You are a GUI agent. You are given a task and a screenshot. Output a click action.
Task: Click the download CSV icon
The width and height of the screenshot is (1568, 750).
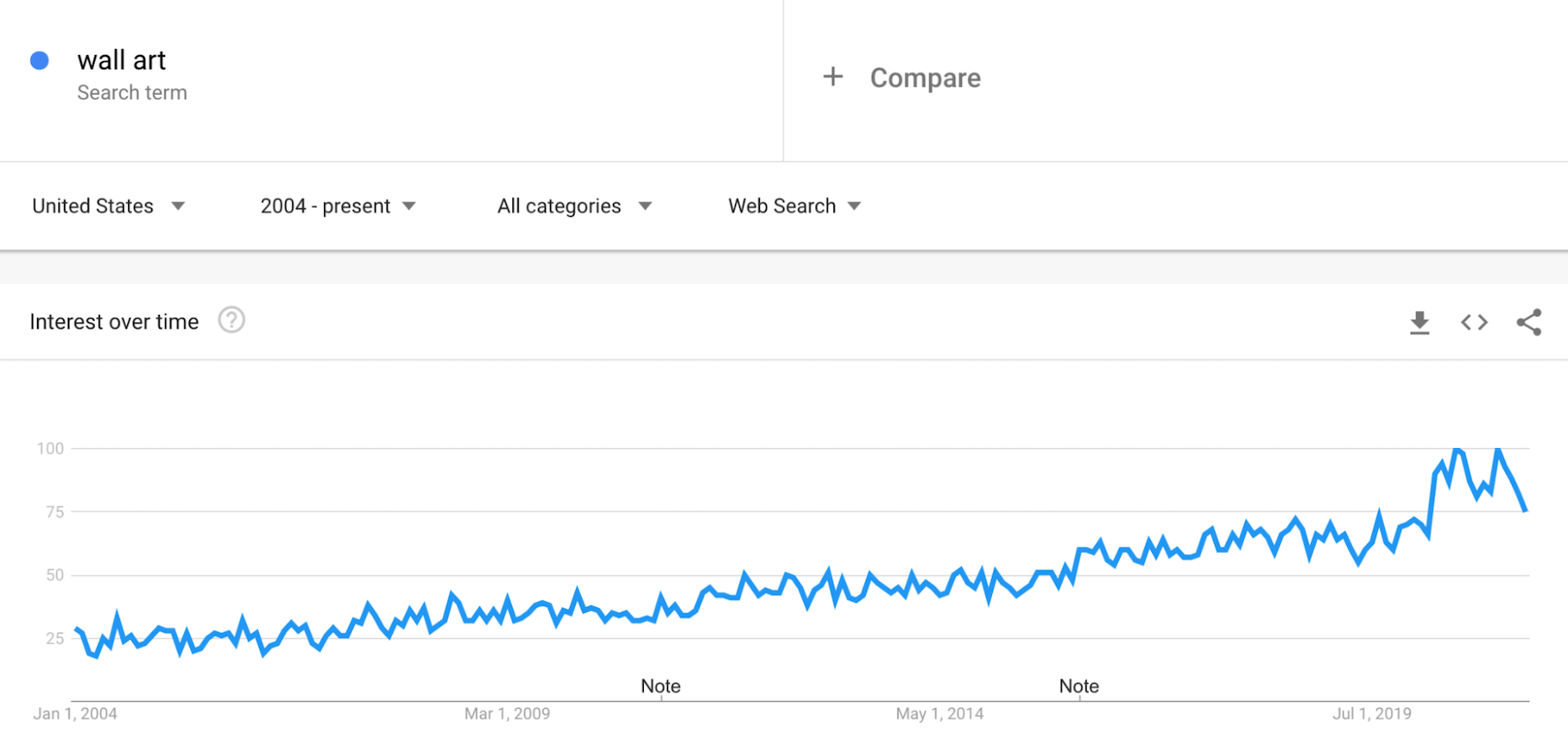pyautogui.click(x=1419, y=323)
